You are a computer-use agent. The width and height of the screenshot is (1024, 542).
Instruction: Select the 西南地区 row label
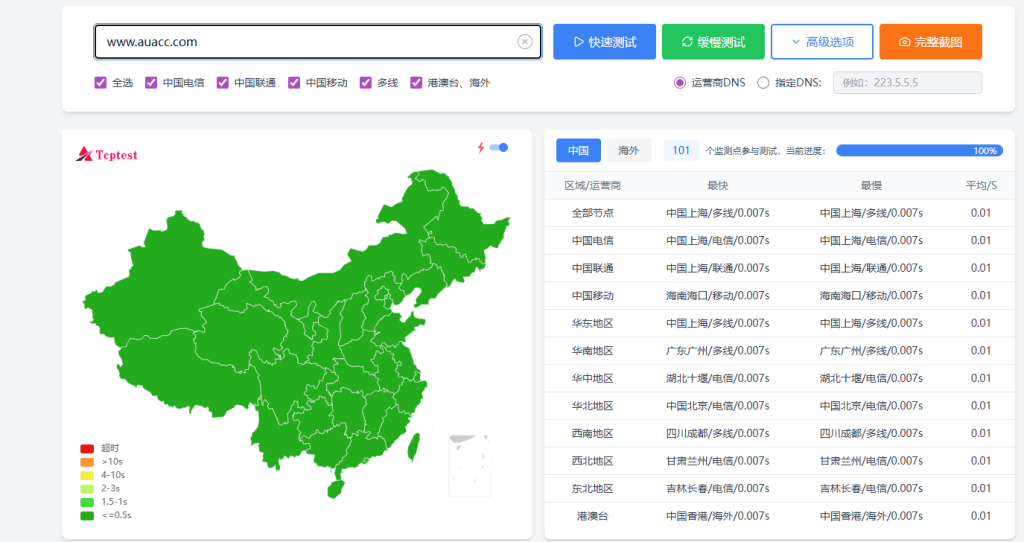point(592,433)
